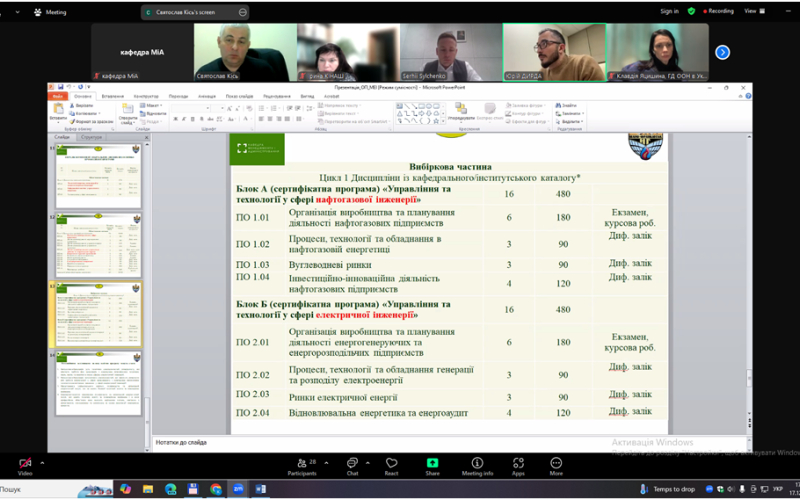Screen dimensions: 800x500
Task: Close the slides thumbnail pane
Action: tap(146, 137)
